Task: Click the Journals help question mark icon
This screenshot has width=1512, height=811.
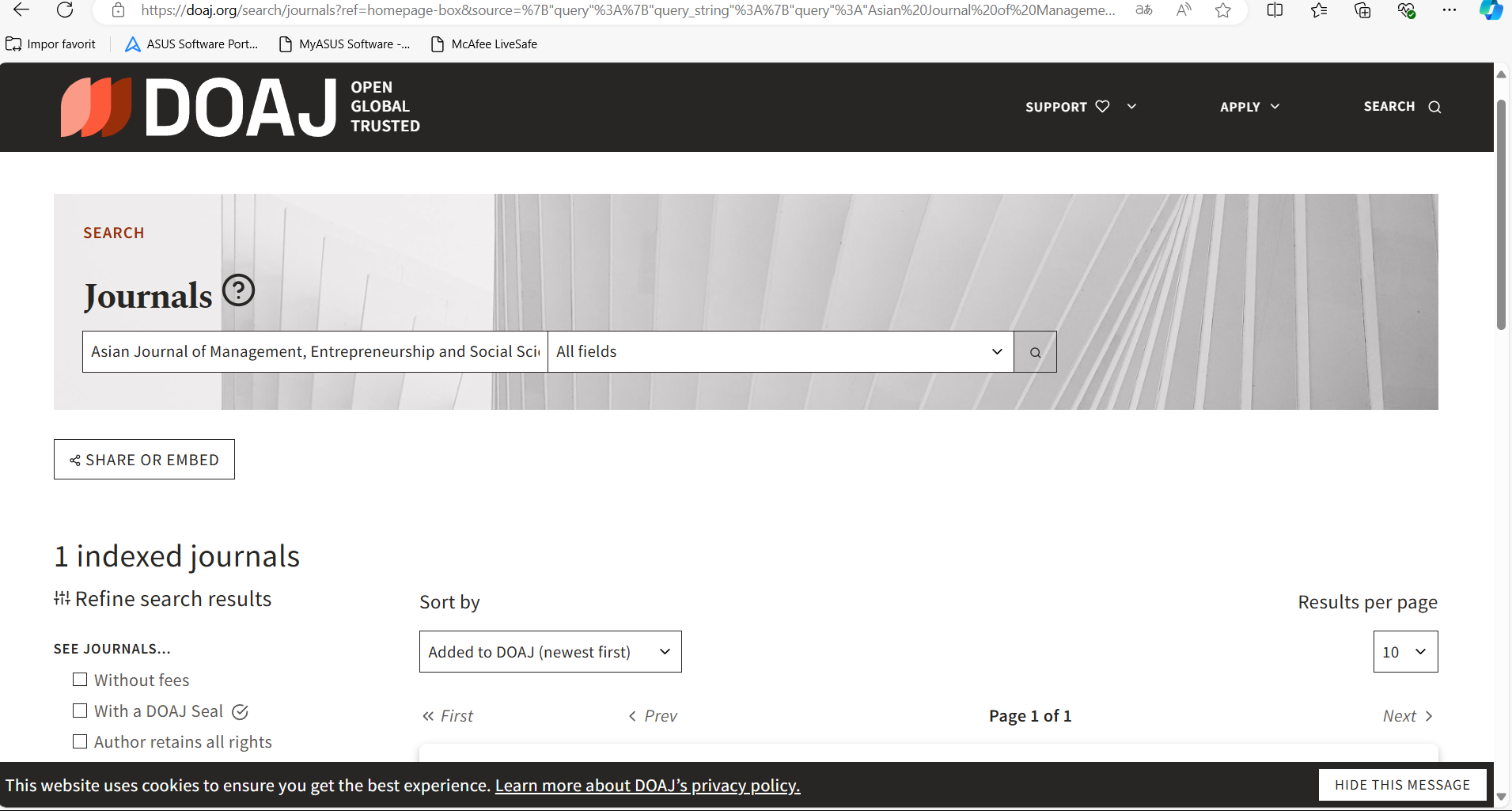Action: tap(238, 290)
